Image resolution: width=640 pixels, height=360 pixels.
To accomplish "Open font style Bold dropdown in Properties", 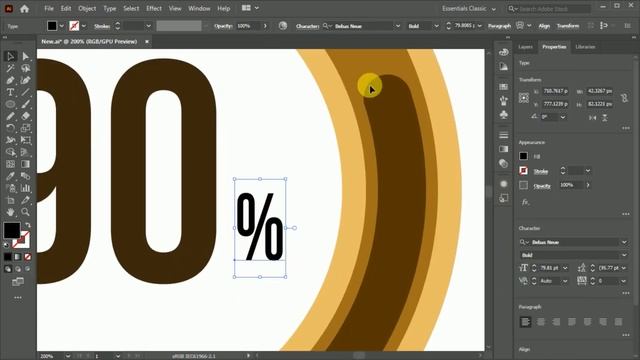I will (624, 255).
